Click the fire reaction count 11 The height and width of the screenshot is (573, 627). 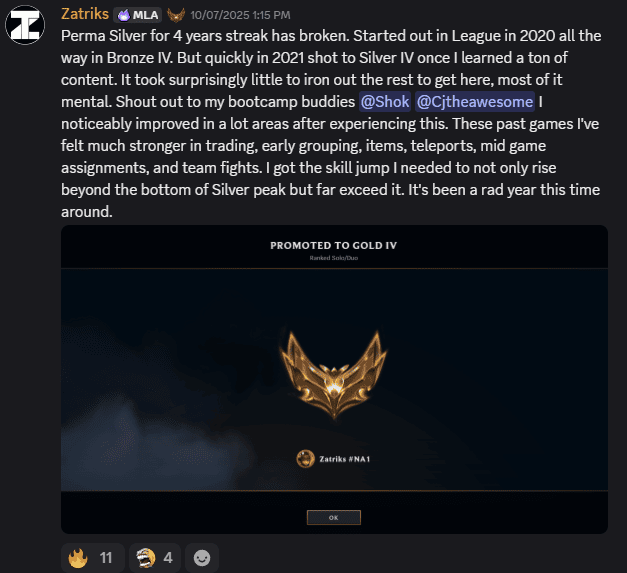click(x=106, y=558)
